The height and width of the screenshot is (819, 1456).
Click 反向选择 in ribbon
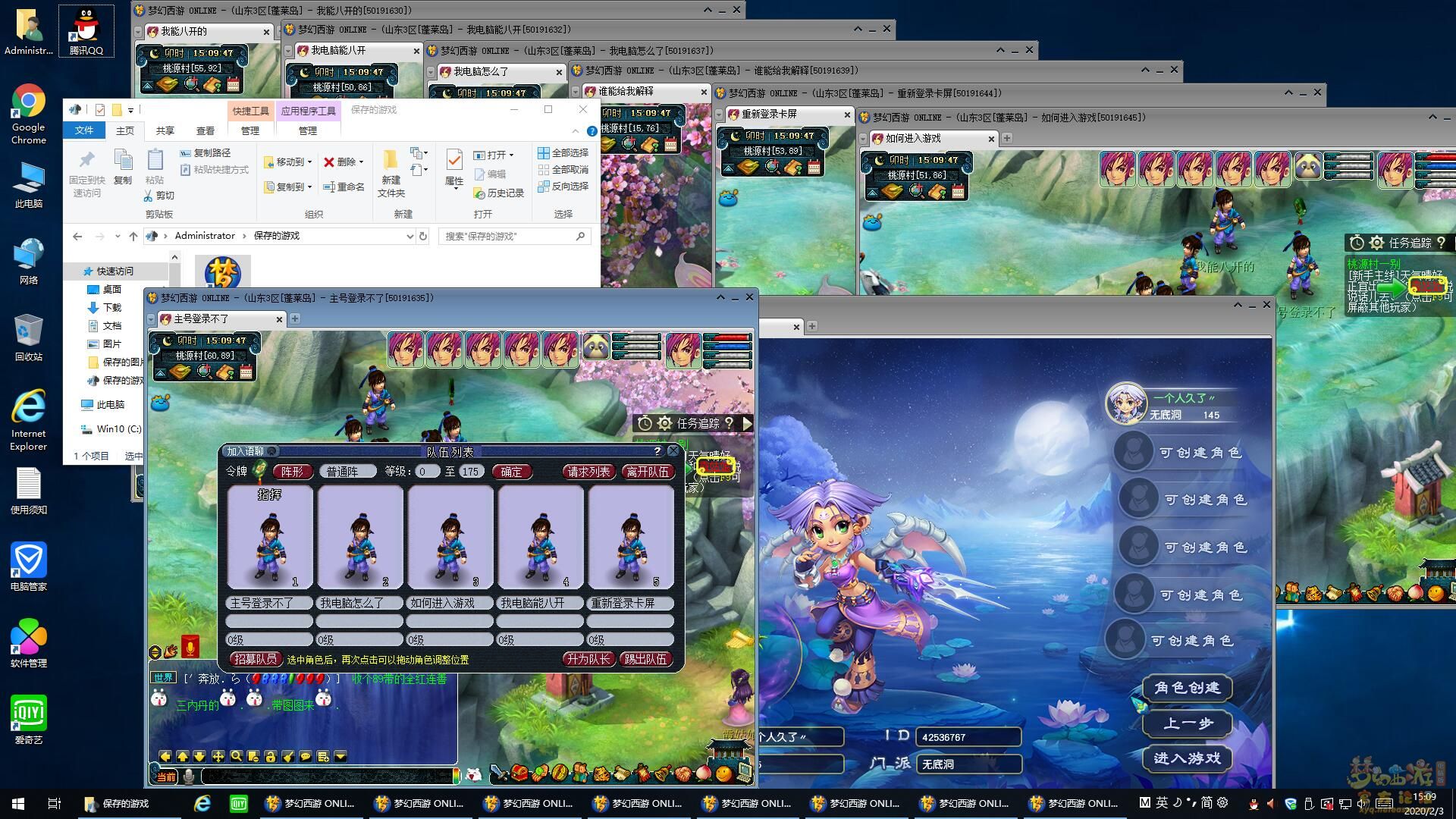pyautogui.click(x=563, y=186)
